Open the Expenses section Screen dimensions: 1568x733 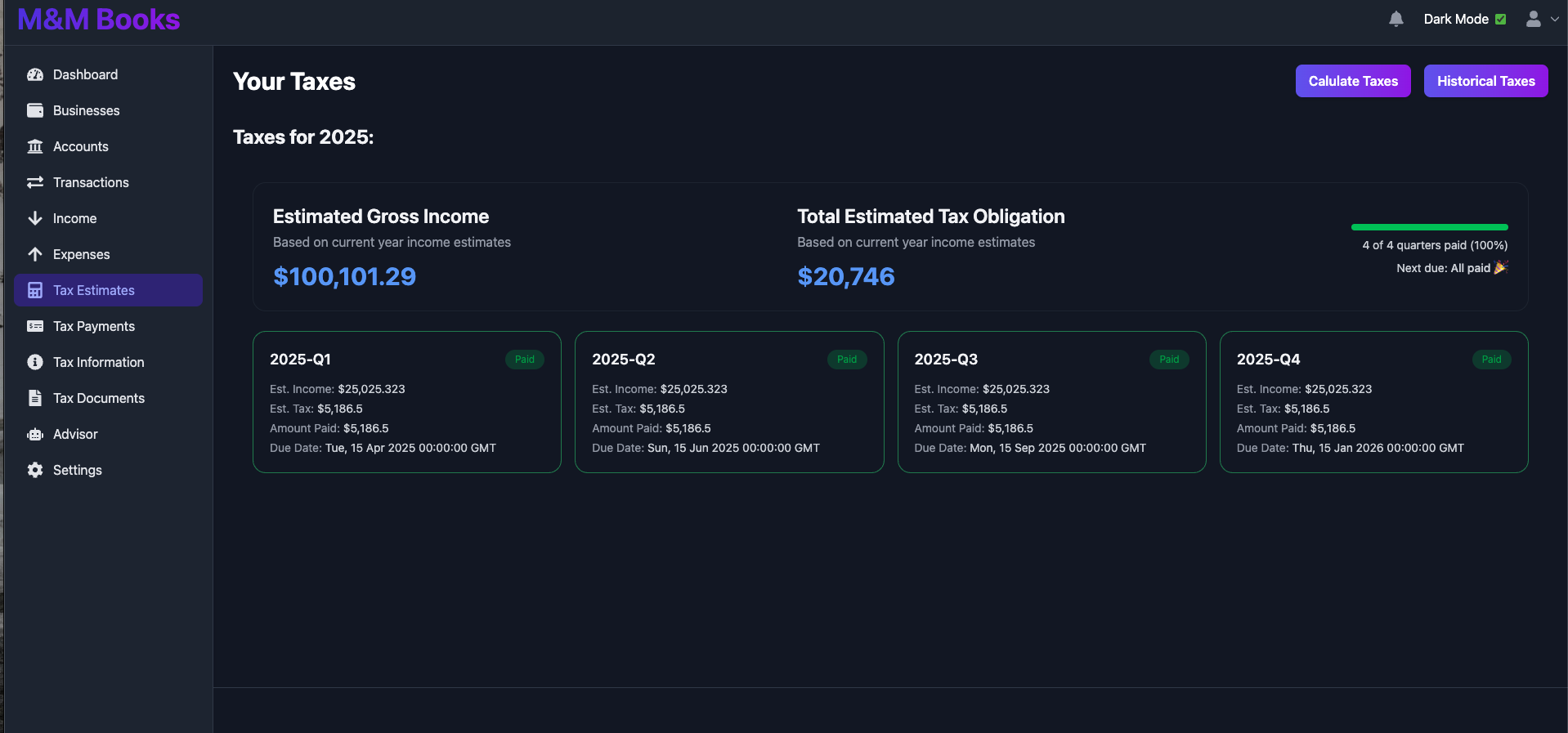(108, 254)
